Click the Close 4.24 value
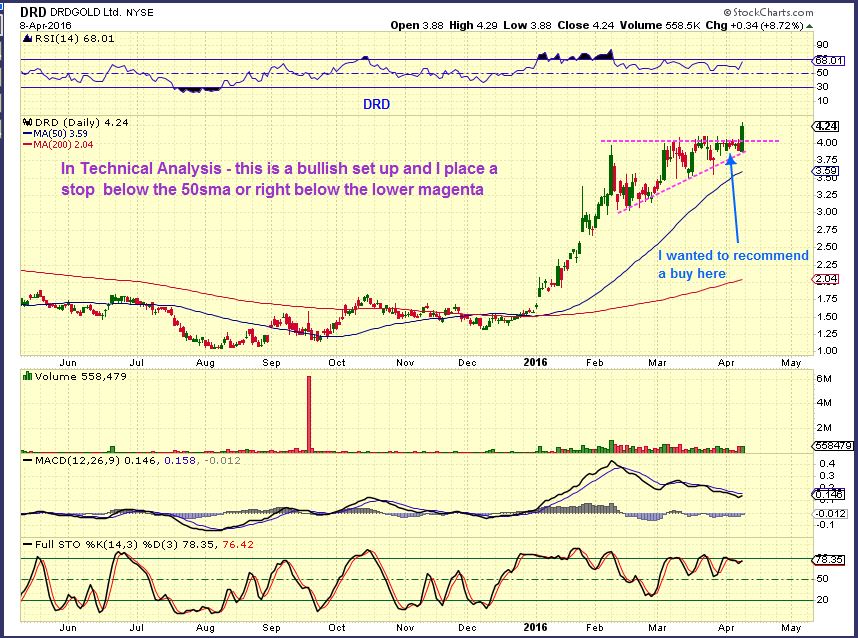 [x=585, y=25]
